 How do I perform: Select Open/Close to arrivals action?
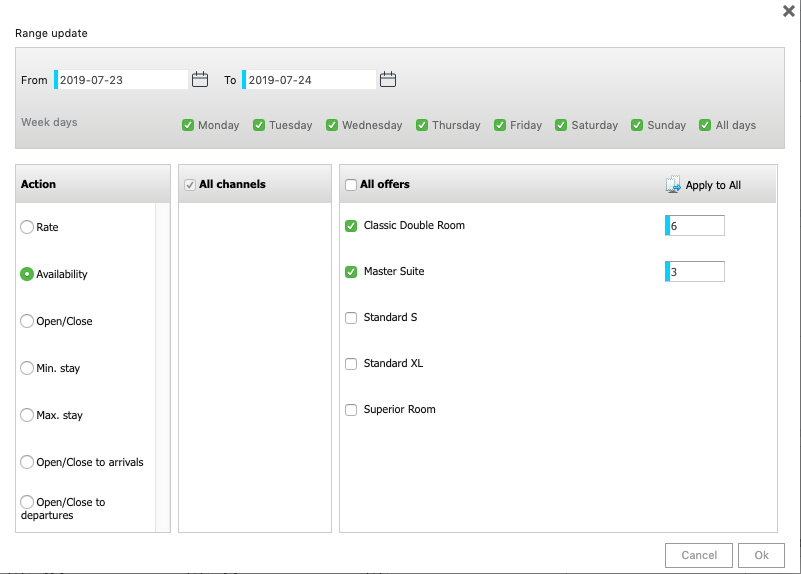pos(27,462)
